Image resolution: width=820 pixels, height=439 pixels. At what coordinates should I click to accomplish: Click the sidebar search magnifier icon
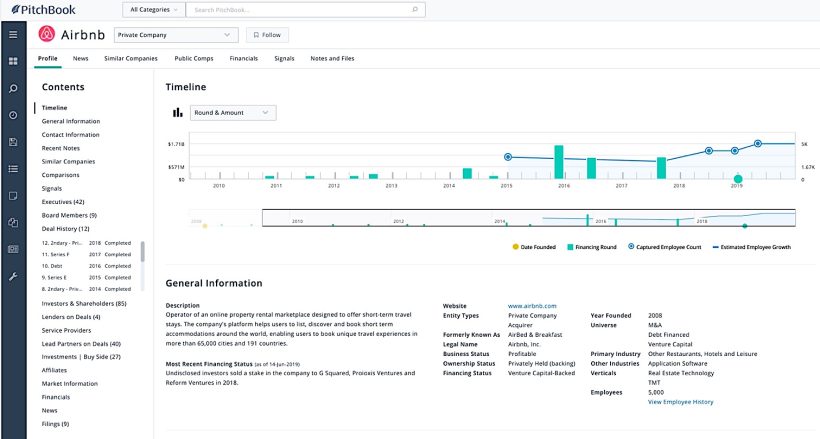pos(13,88)
